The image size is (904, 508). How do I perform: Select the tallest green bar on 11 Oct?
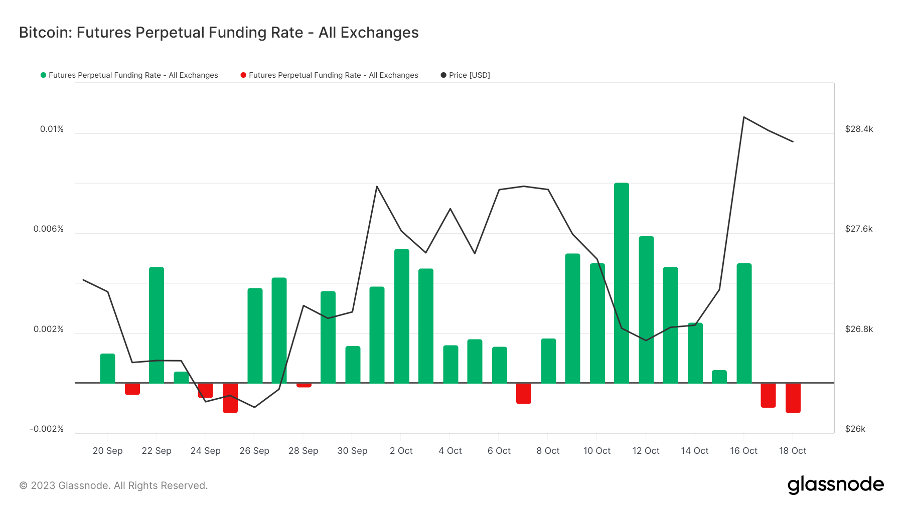coord(621,282)
